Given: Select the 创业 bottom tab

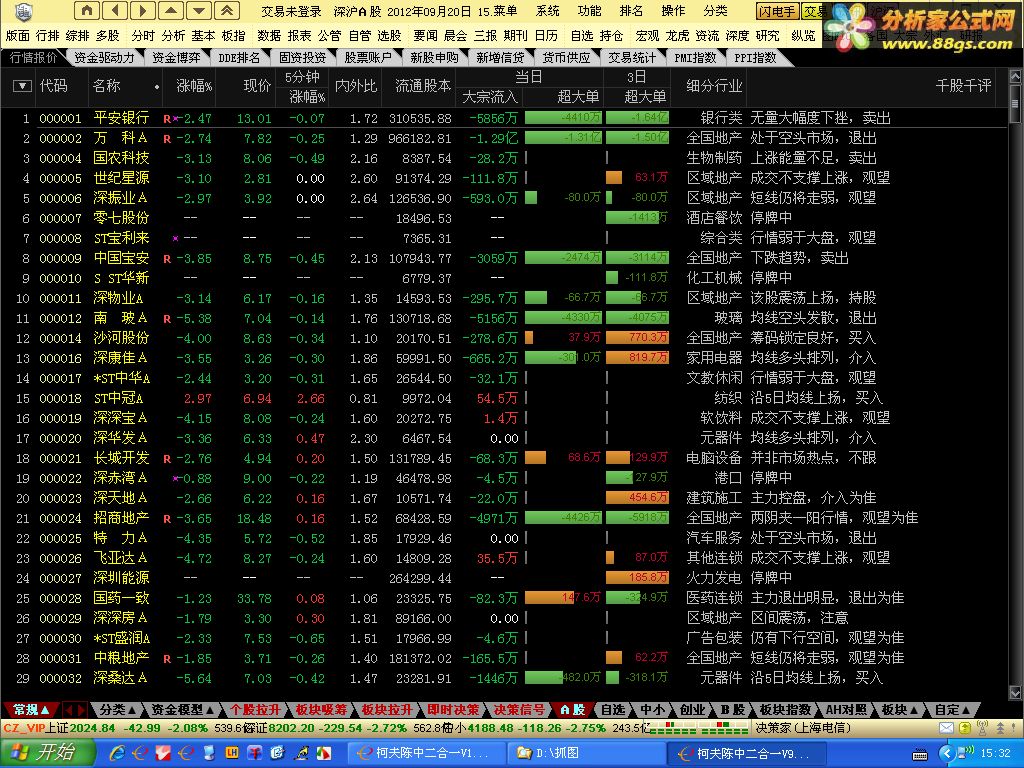Looking at the screenshot, I should pyautogui.click(x=692, y=709).
